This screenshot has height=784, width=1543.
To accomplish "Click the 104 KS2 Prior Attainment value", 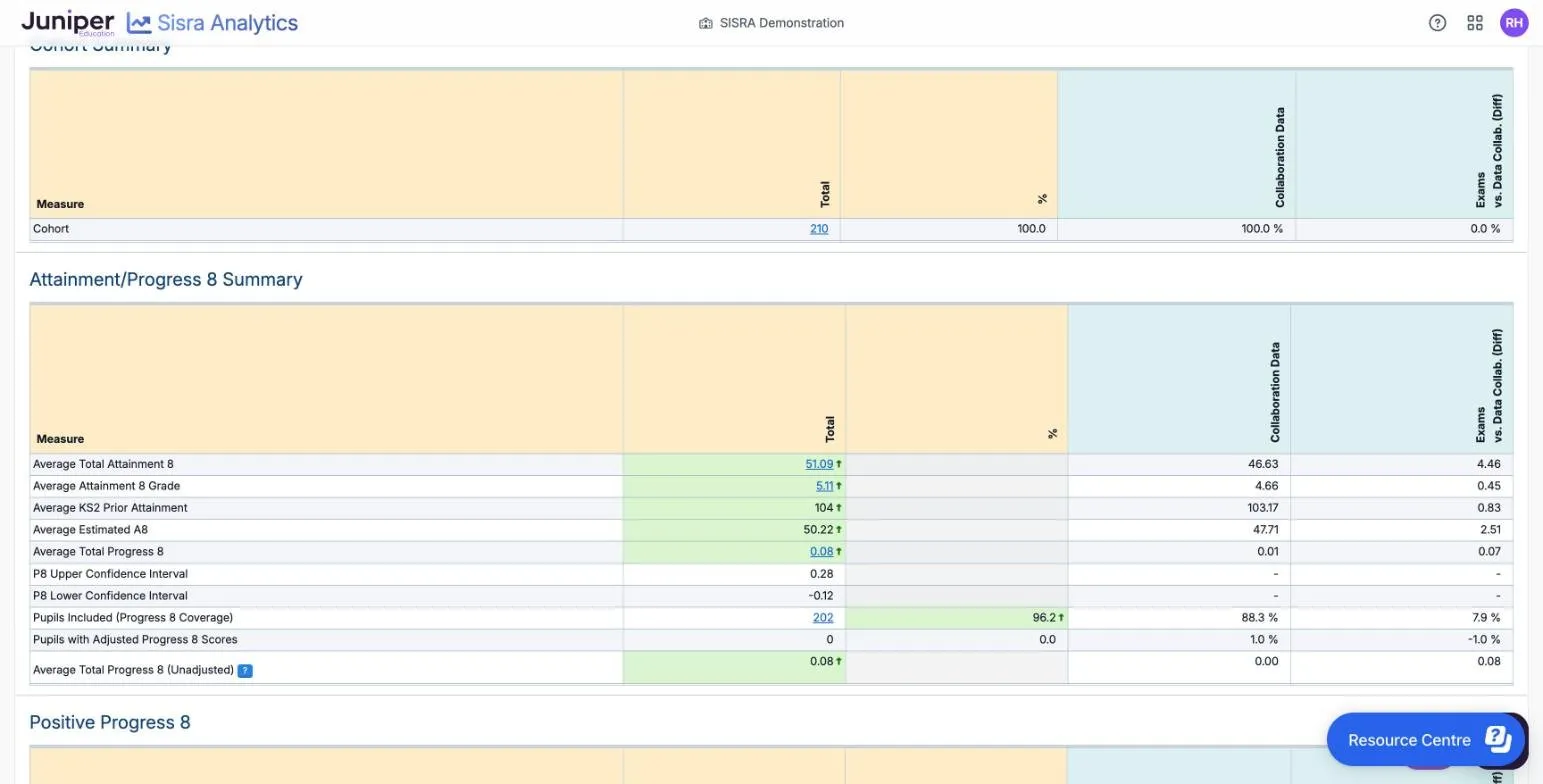I will (823, 508).
